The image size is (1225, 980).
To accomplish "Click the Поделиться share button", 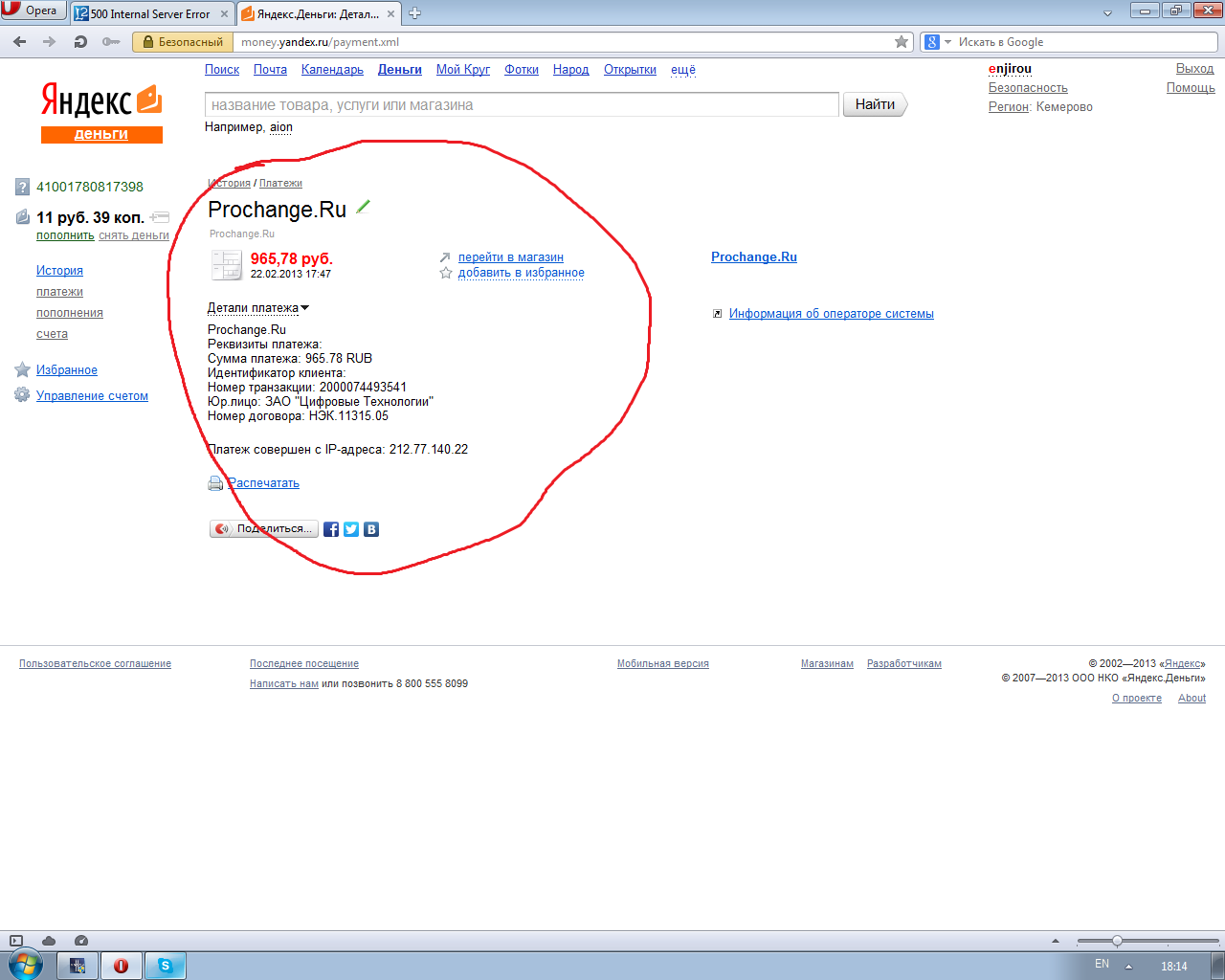I will click(264, 528).
